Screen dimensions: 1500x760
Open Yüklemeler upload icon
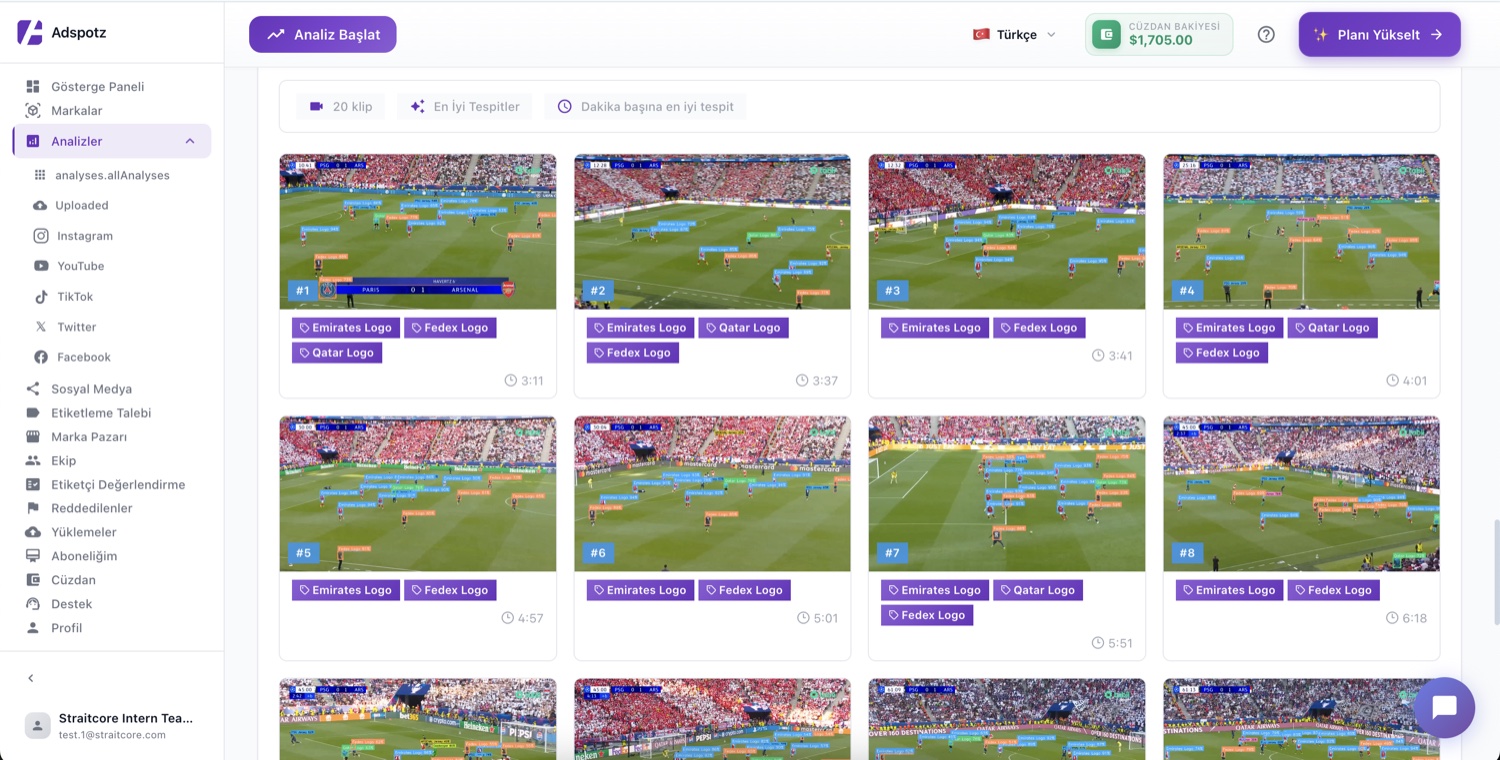[33, 532]
